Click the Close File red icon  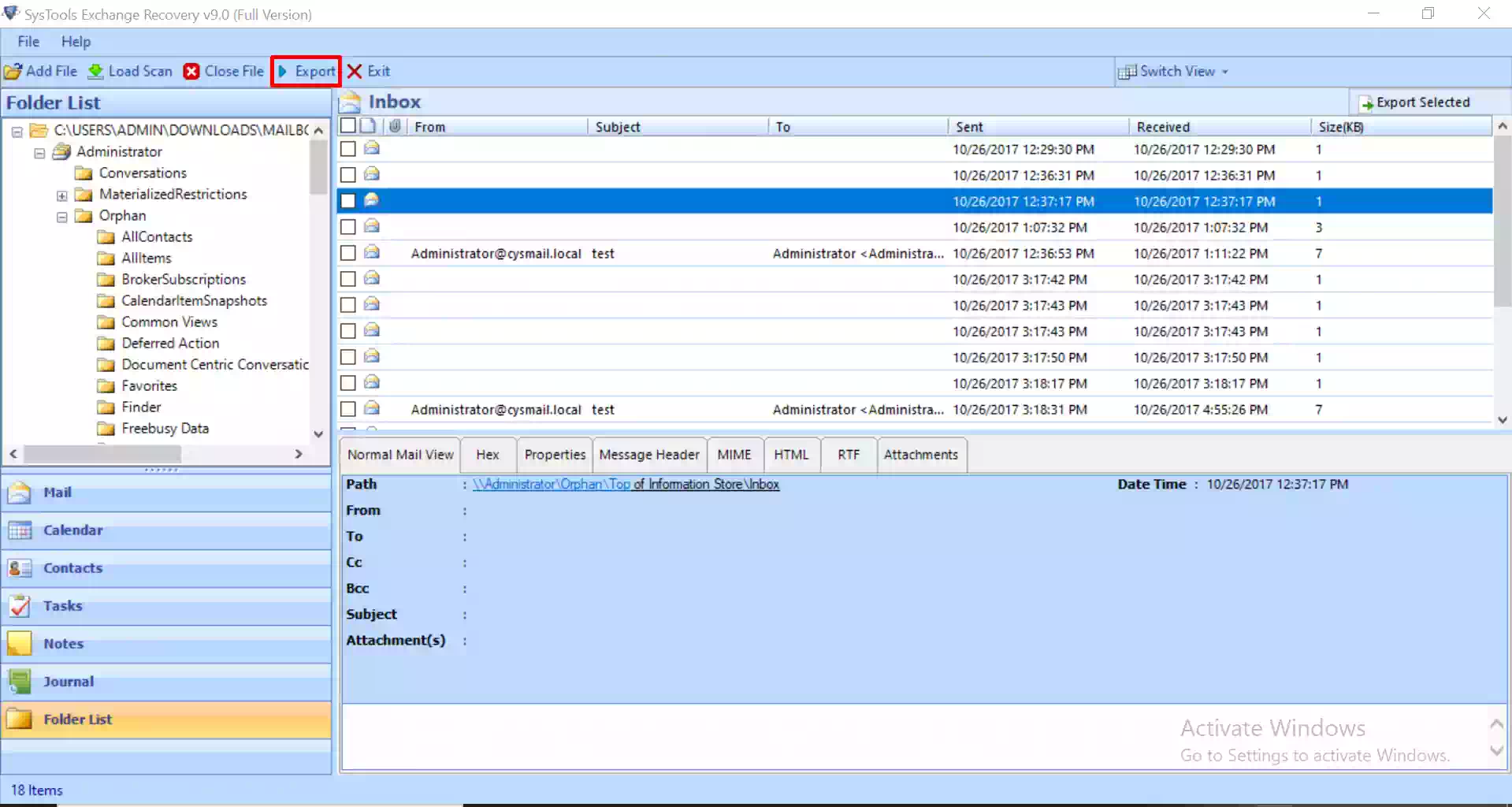(x=191, y=72)
